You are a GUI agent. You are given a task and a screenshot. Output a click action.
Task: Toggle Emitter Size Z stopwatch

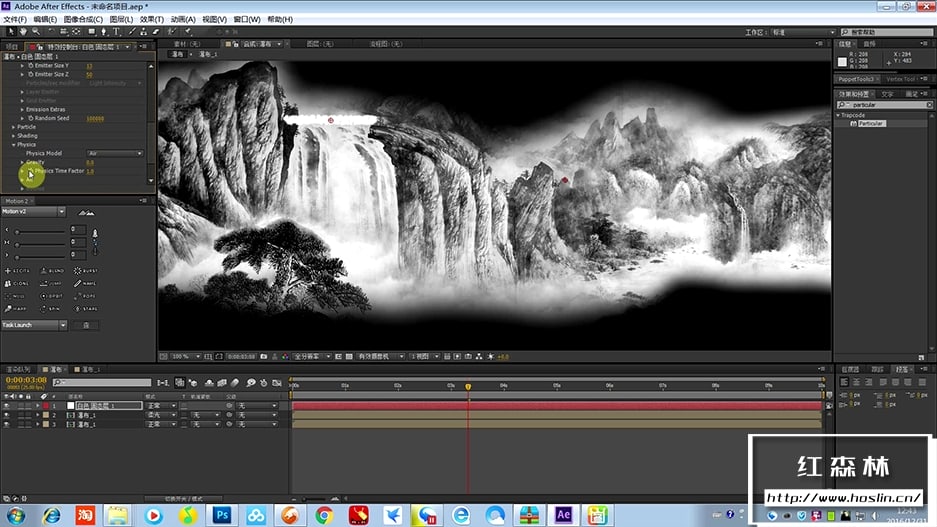pyautogui.click(x=30, y=74)
